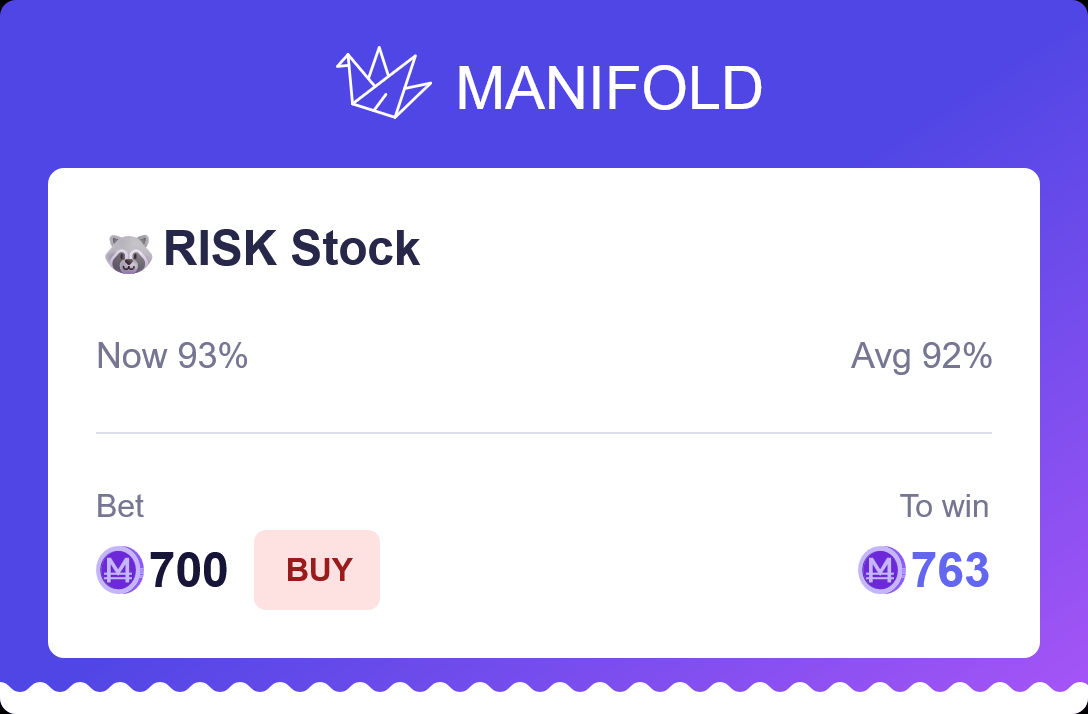Click the 92% average value
Viewport: 1088px width, 714px height.
pyautogui.click(x=957, y=356)
